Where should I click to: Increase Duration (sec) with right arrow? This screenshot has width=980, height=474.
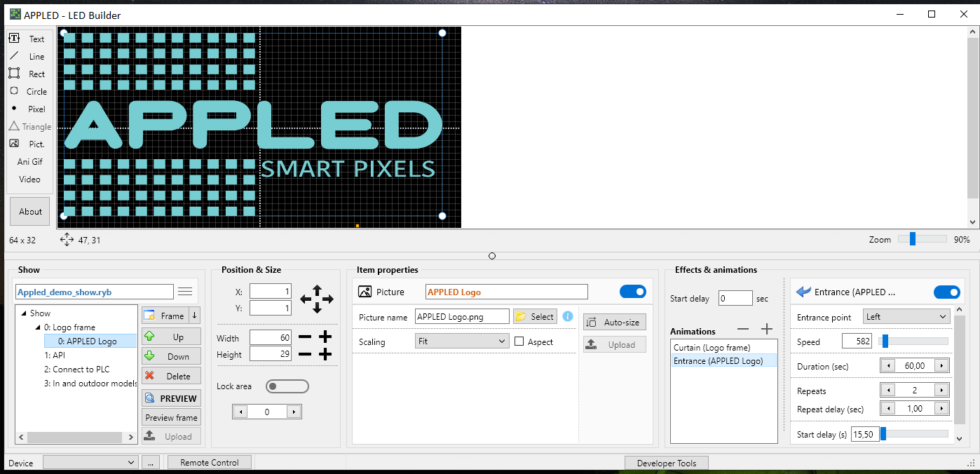click(x=941, y=365)
